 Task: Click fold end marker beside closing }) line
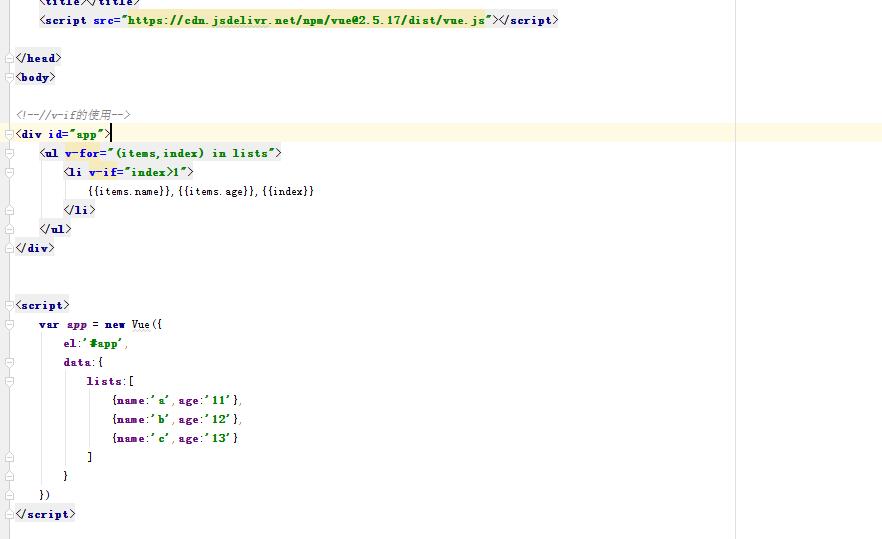[9, 495]
